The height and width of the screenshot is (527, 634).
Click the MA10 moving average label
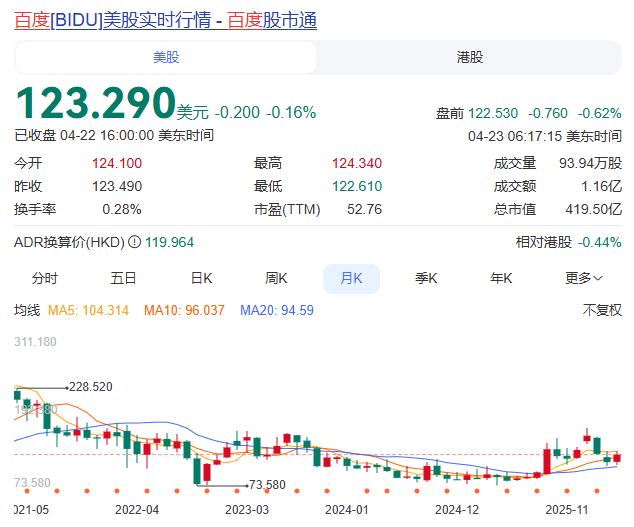pyautogui.click(x=184, y=311)
